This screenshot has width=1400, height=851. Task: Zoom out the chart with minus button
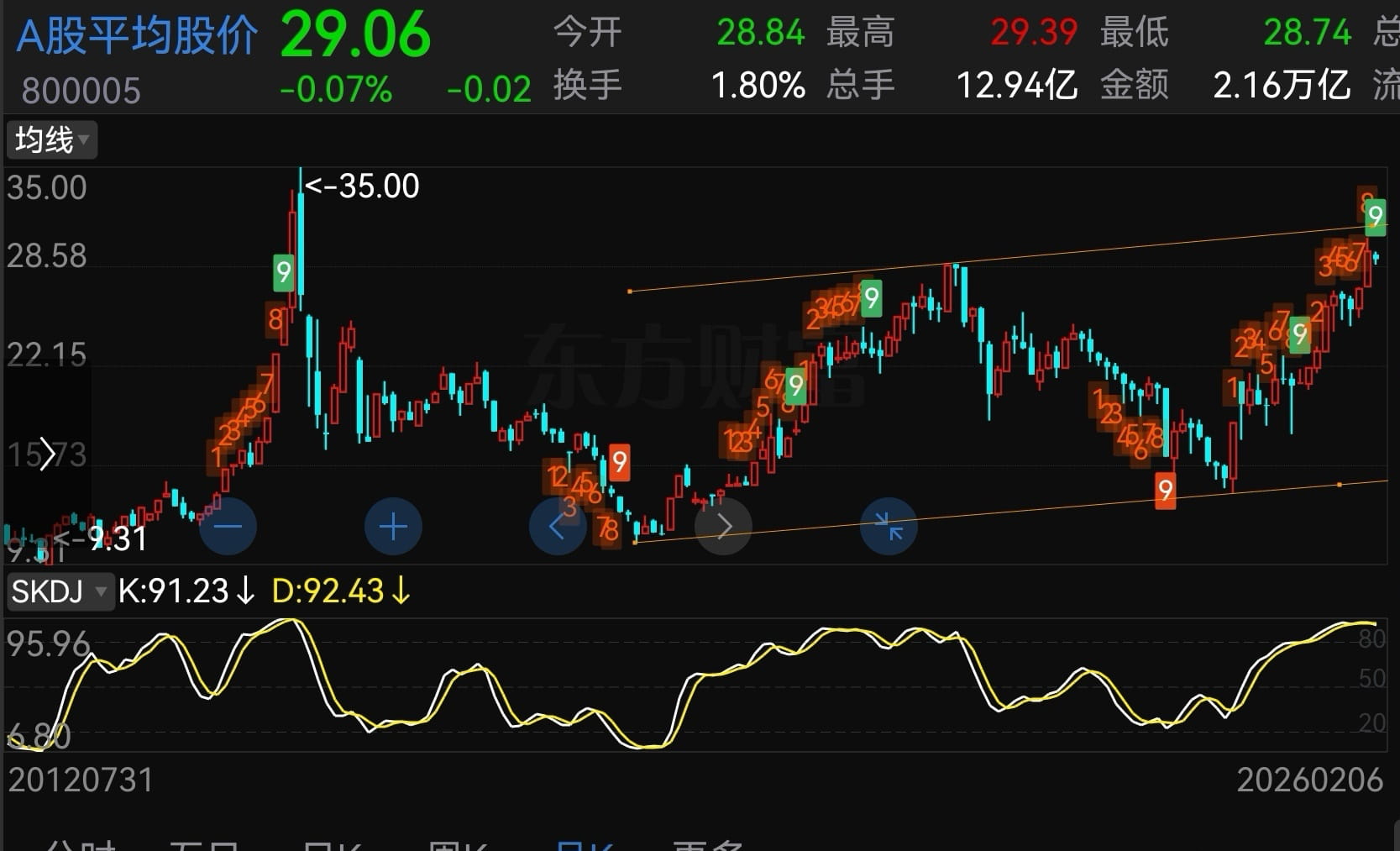tap(228, 527)
